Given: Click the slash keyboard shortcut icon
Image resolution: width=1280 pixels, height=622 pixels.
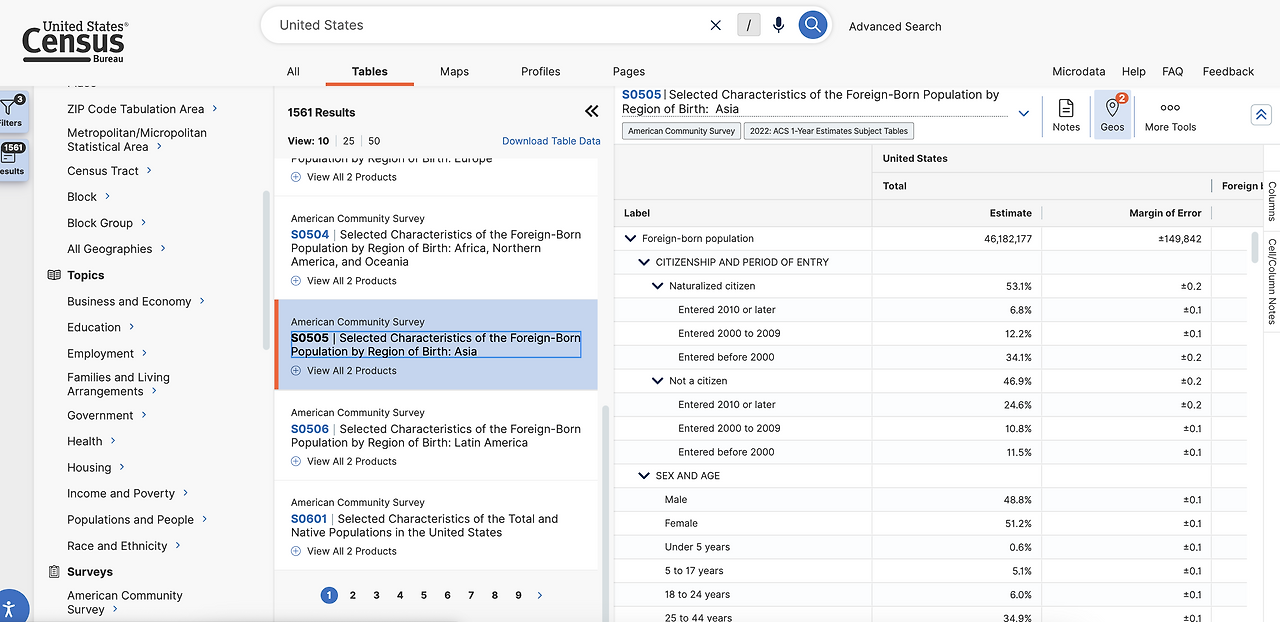Looking at the screenshot, I should pos(748,25).
